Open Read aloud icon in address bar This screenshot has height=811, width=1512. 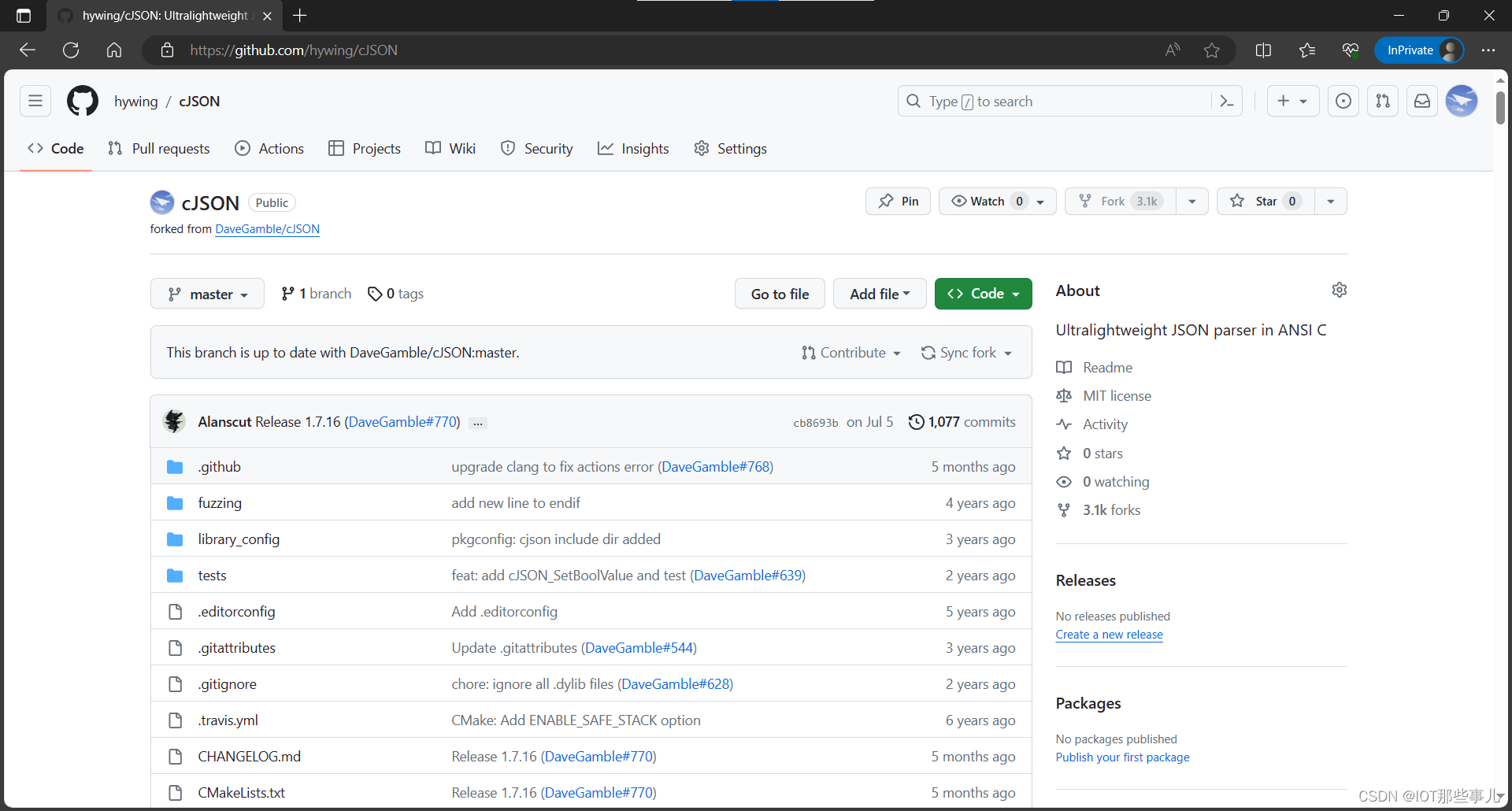coord(1173,50)
